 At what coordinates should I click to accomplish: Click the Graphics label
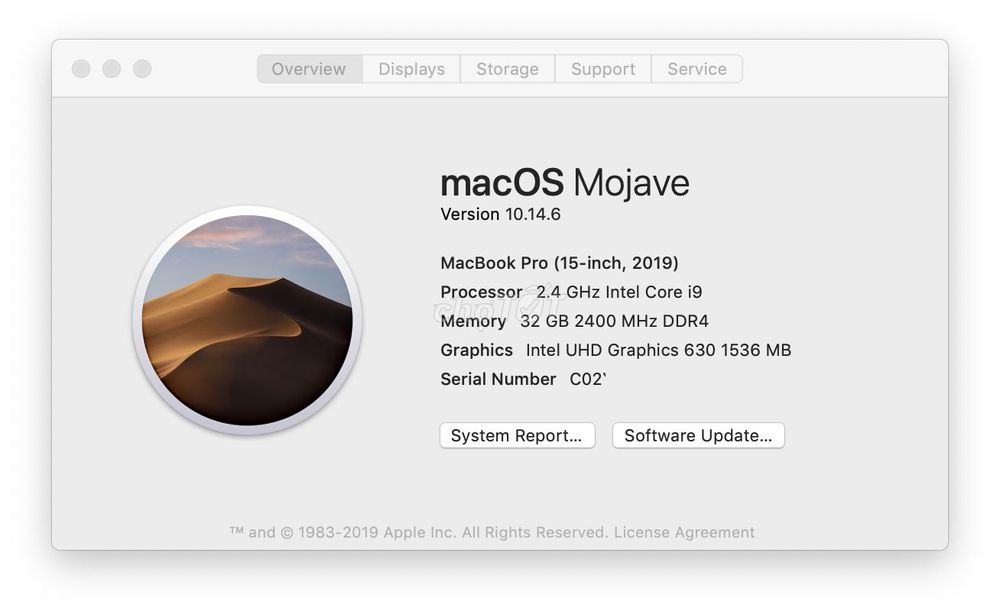pyautogui.click(x=476, y=350)
